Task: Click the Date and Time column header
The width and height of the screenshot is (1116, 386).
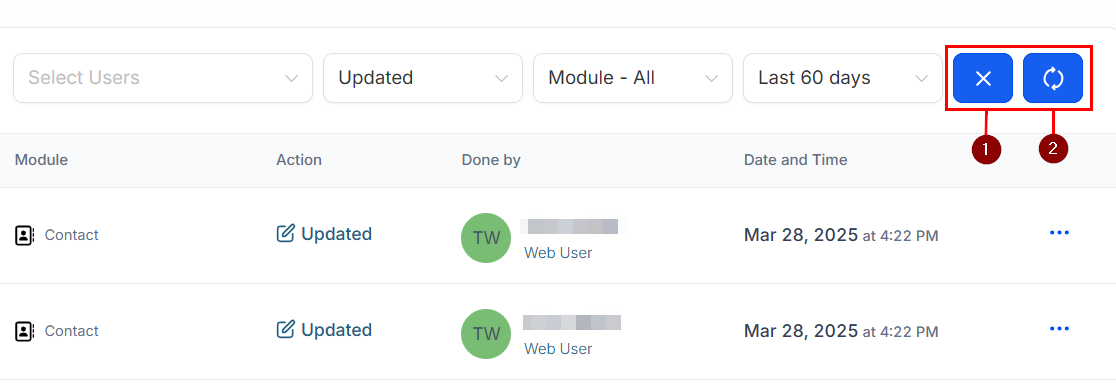Action: click(796, 160)
